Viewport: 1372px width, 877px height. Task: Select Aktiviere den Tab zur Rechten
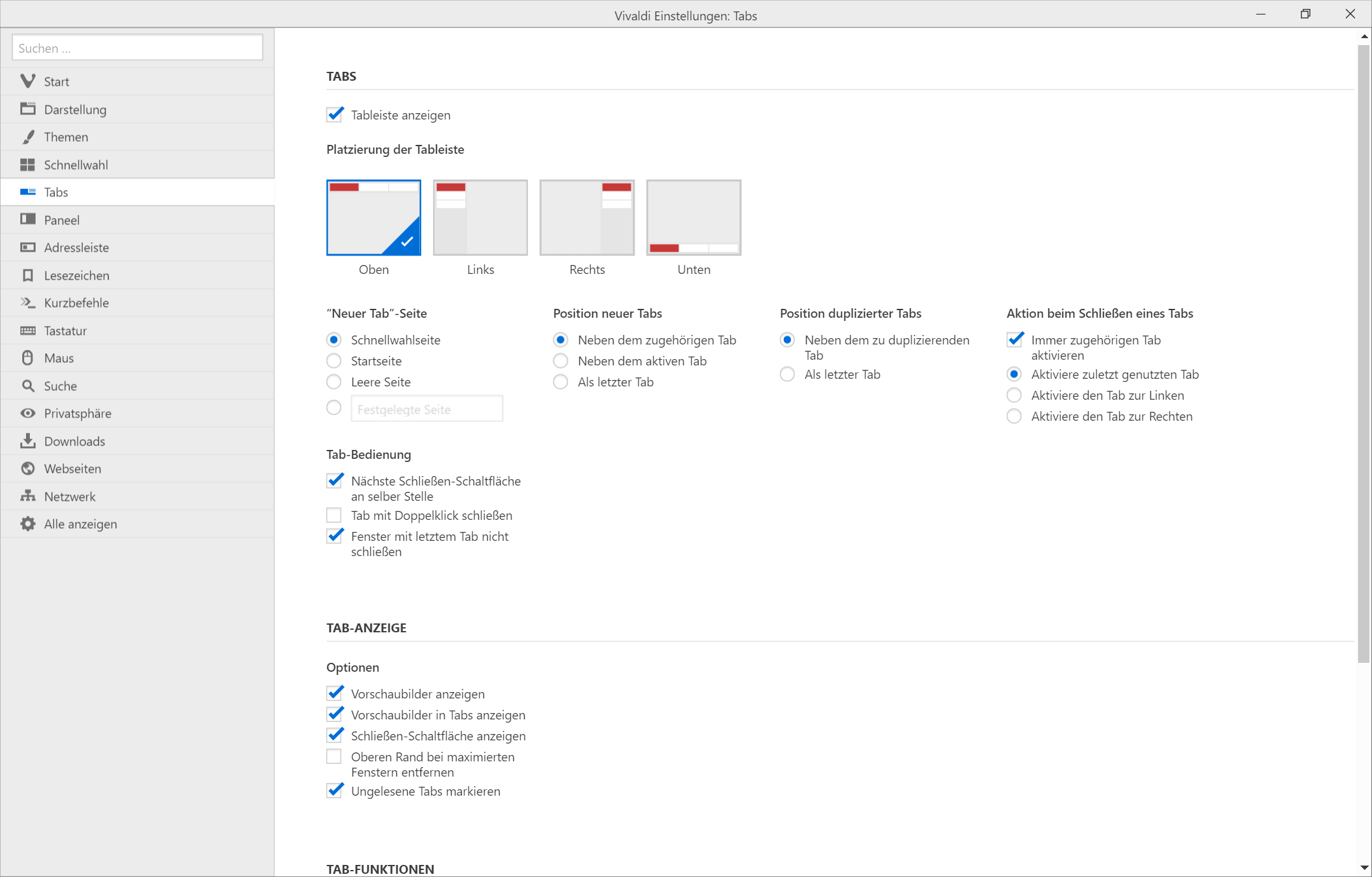point(1014,416)
